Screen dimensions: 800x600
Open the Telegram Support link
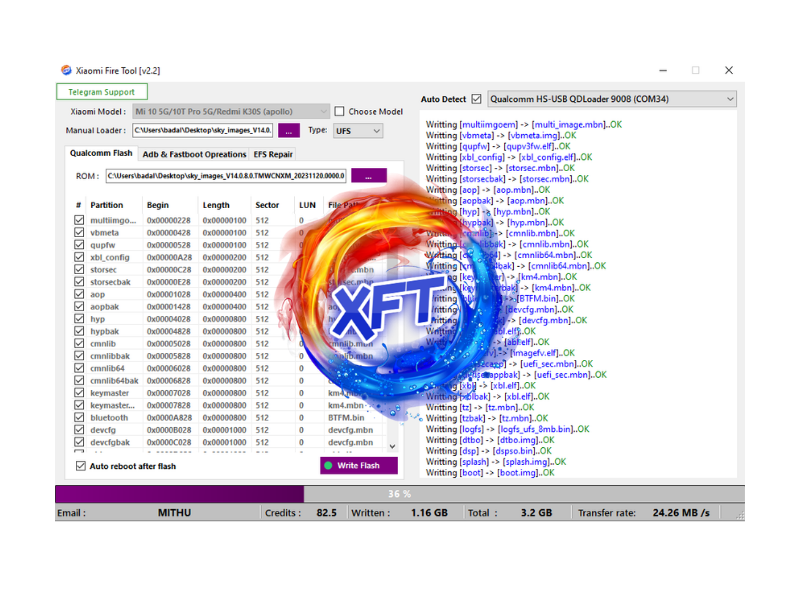pyautogui.click(x=102, y=92)
